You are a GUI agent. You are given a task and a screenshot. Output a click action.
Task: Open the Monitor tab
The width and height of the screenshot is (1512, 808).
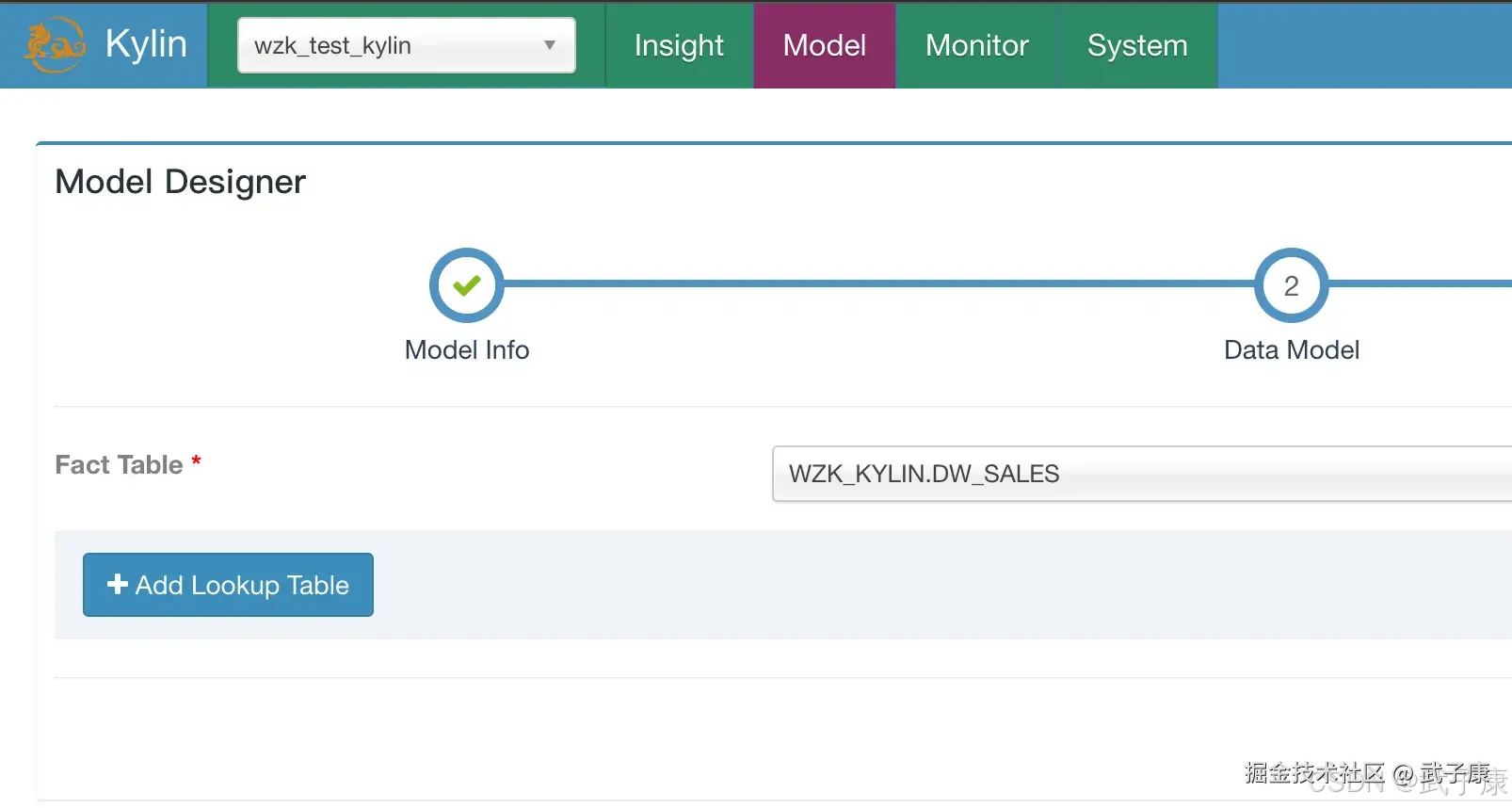coord(976,45)
